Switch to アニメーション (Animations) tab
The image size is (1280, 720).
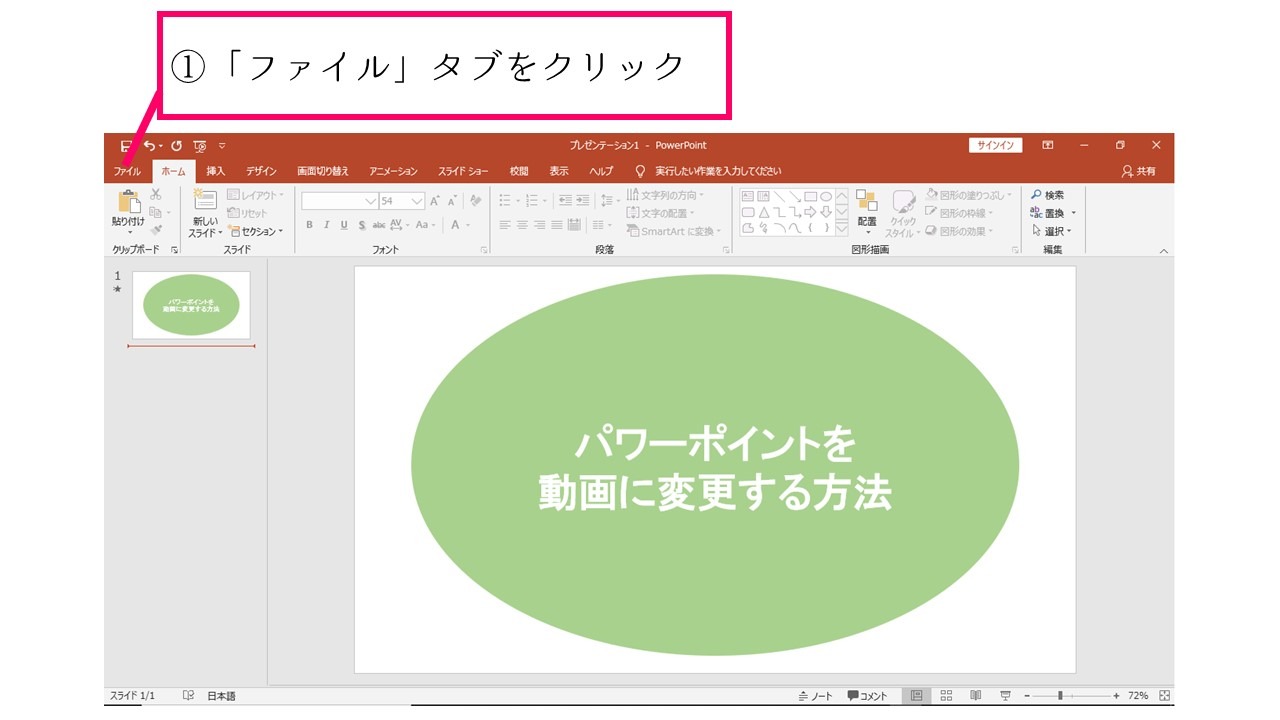(x=393, y=171)
